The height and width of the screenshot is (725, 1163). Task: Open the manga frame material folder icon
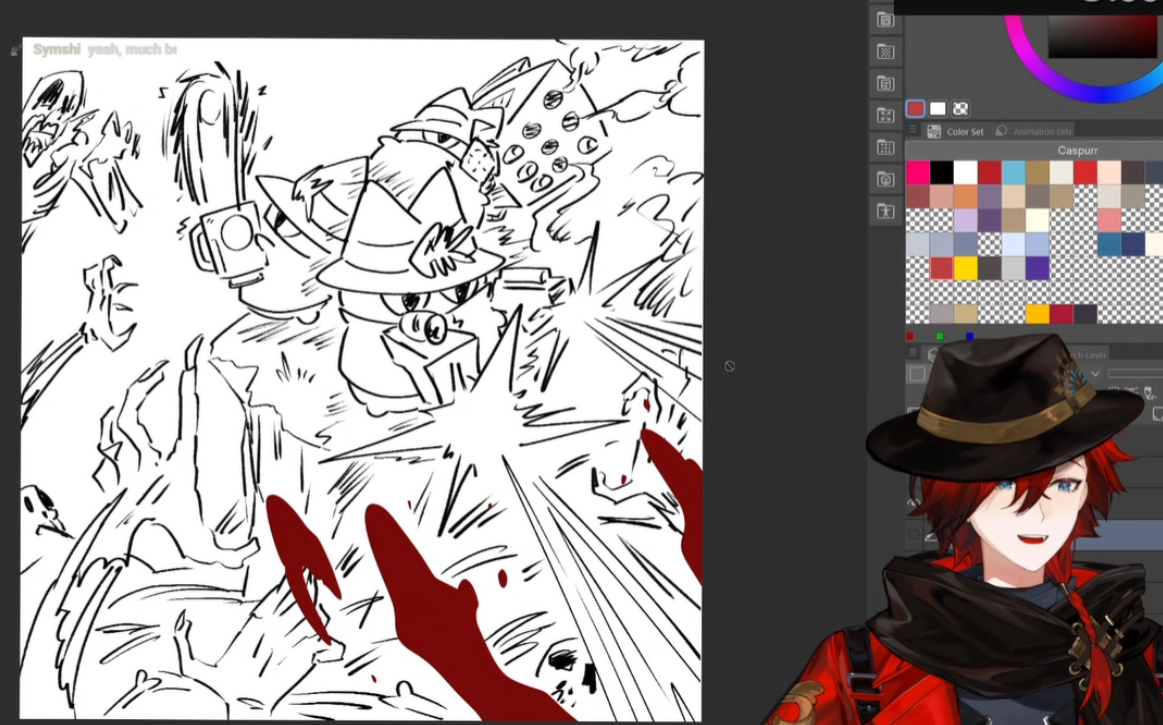coord(886,84)
